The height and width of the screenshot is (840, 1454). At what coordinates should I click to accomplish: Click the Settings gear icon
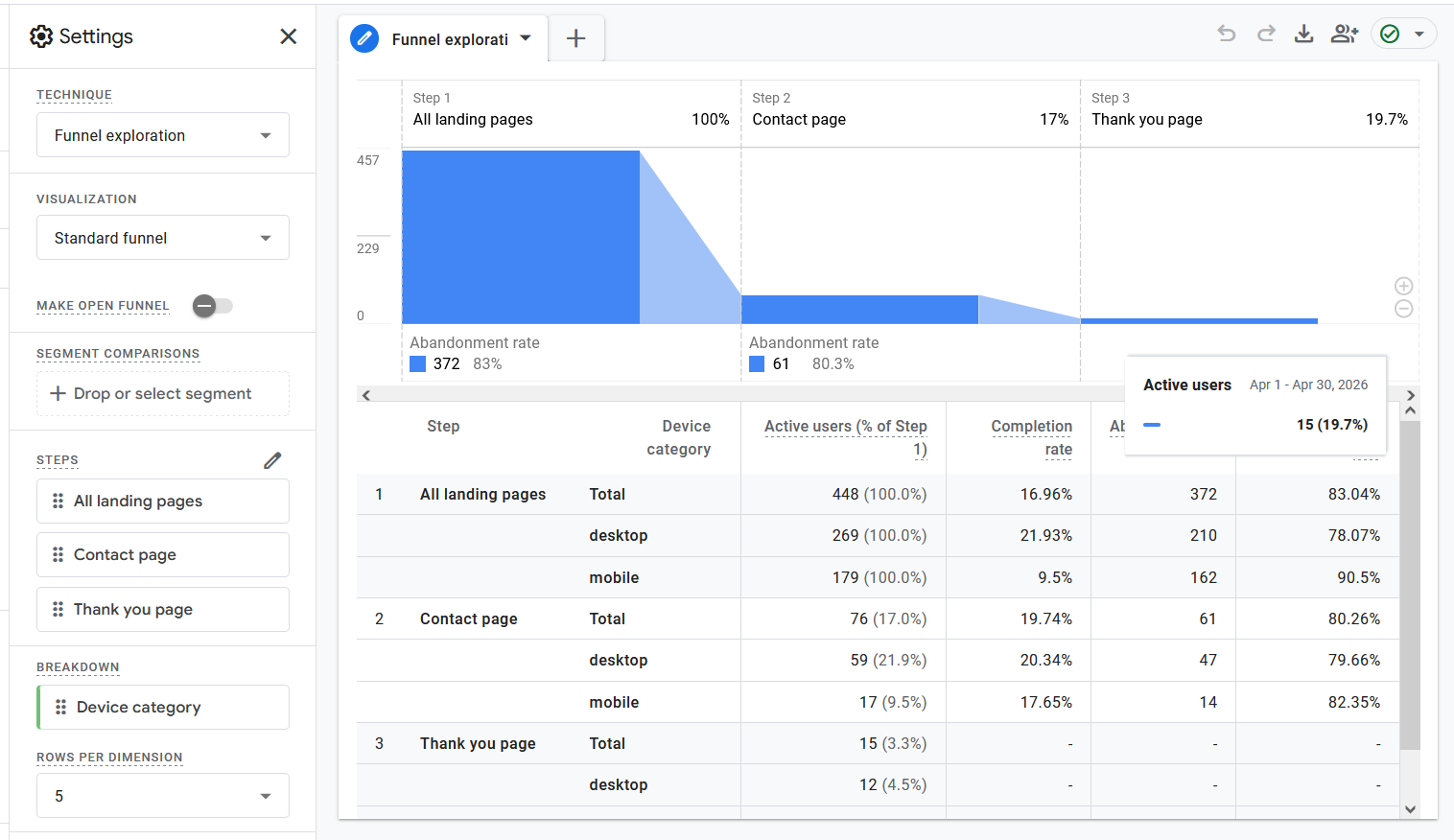coord(41,36)
